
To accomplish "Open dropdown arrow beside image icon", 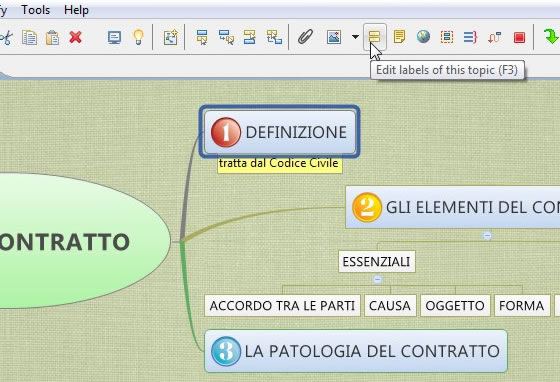I will coord(355,37).
